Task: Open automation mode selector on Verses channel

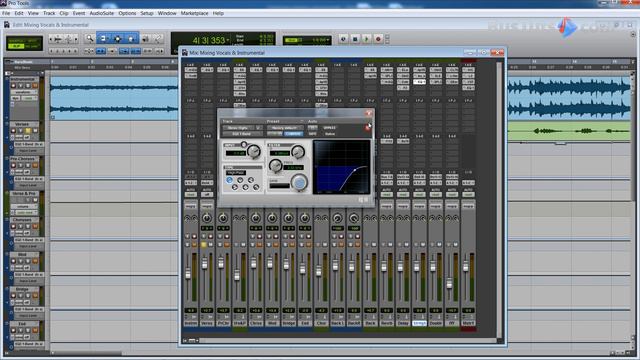Action: pyautogui.click(x=207, y=195)
